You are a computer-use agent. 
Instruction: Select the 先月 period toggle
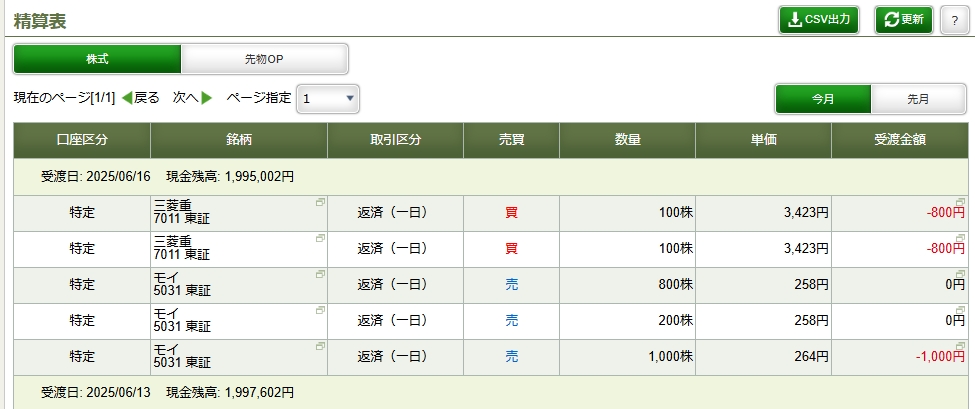917,99
